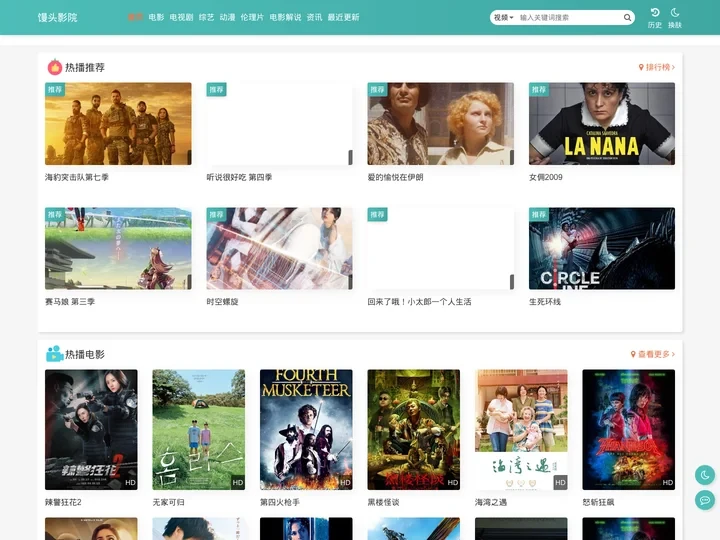Viewport: 720px width, 540px height.
Task: Open the 最近更新 menu item
Action: 343,17
